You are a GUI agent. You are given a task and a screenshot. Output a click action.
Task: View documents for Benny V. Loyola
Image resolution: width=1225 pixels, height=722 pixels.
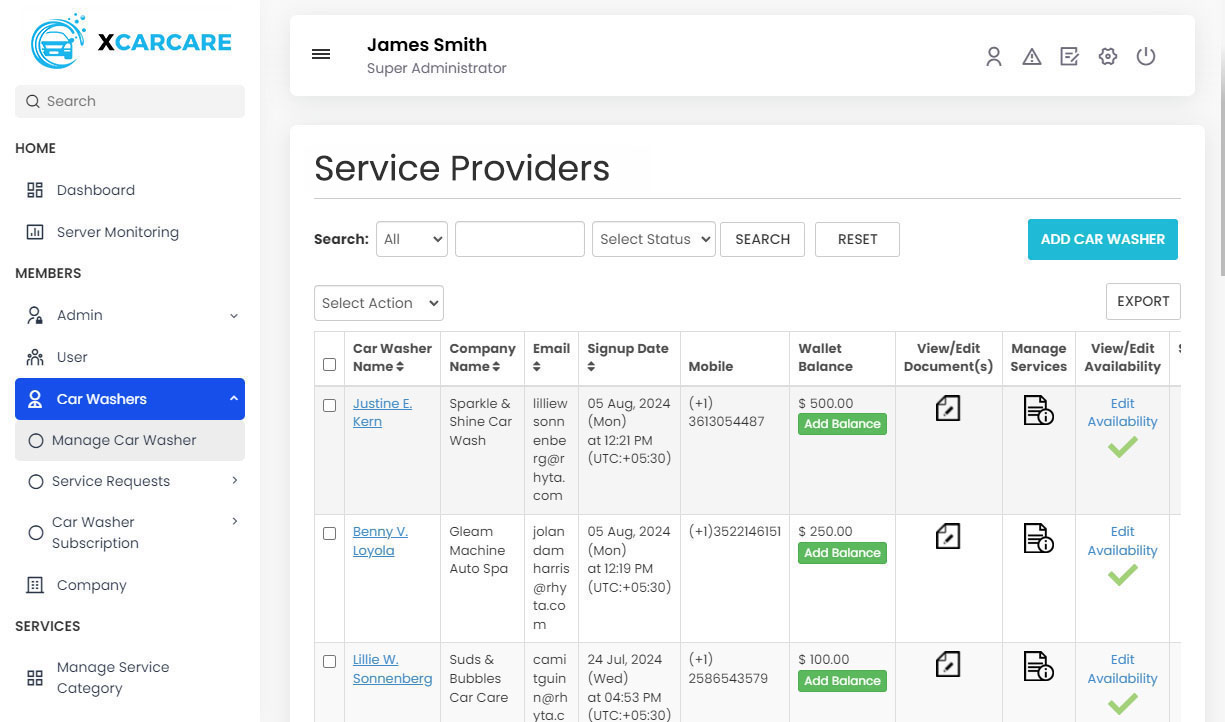point(948,536)
